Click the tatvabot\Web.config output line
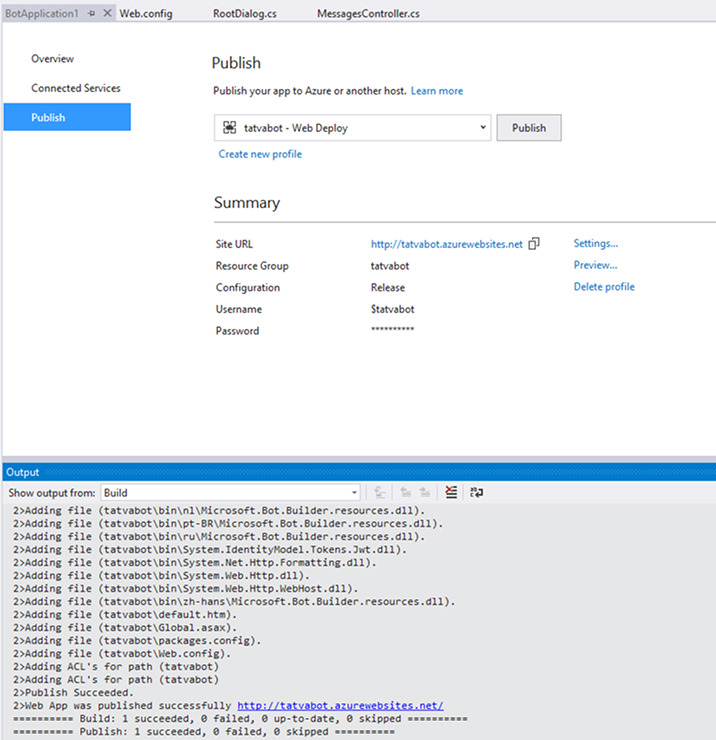716x740 pixels. pyautogui.click(x=122, y=653)
